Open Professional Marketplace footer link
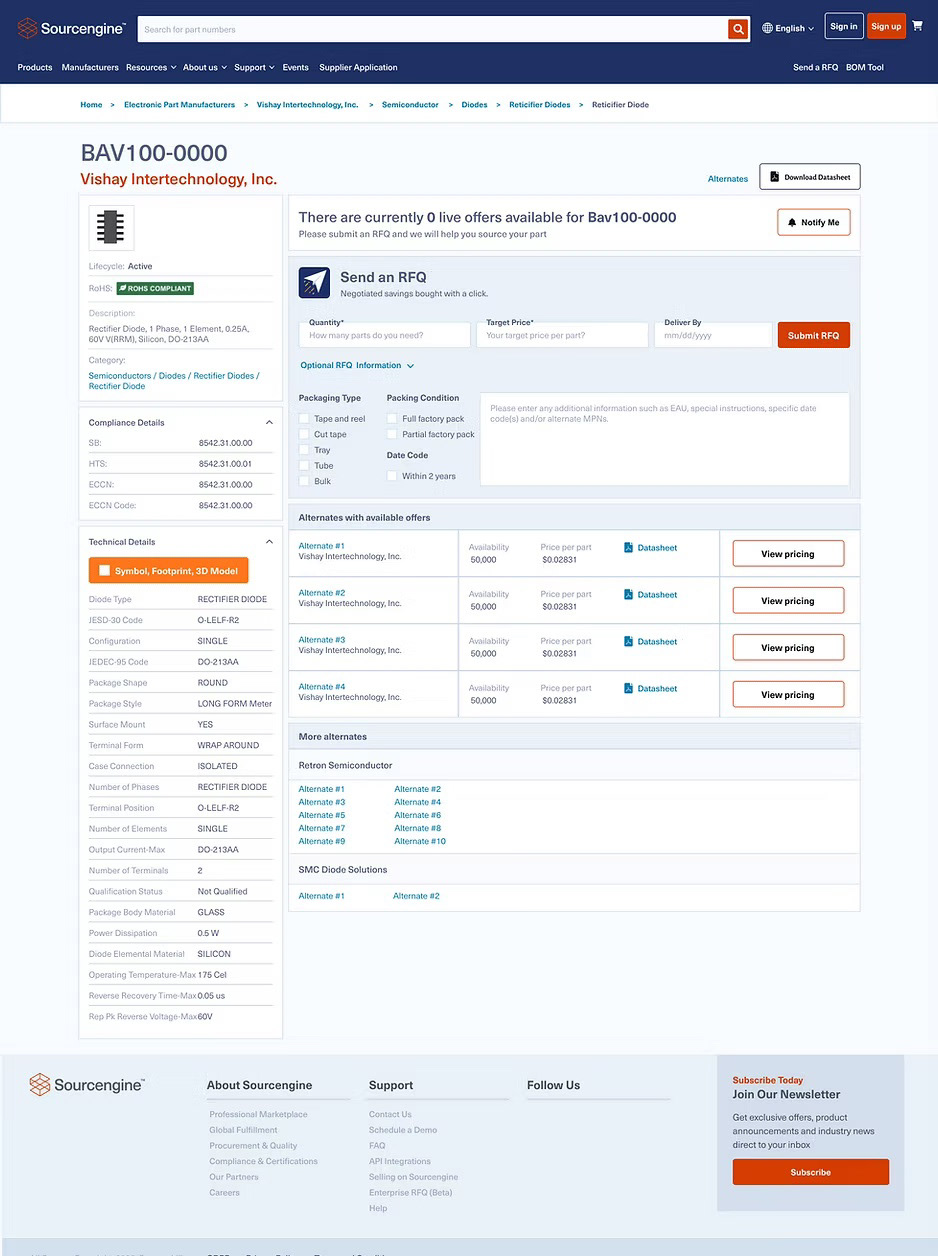The image size is (938, 1256). click(258, 1114)
